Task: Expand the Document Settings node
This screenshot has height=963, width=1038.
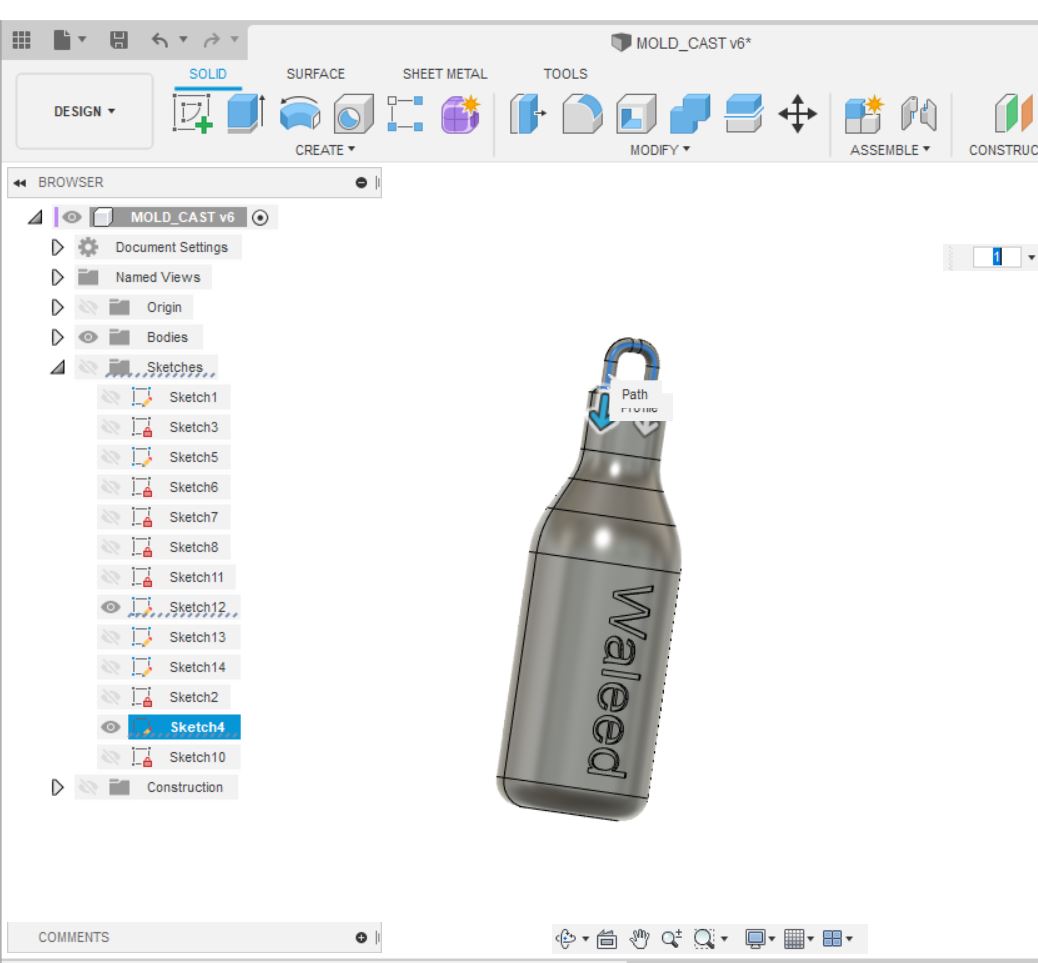Action: point(57,247)
